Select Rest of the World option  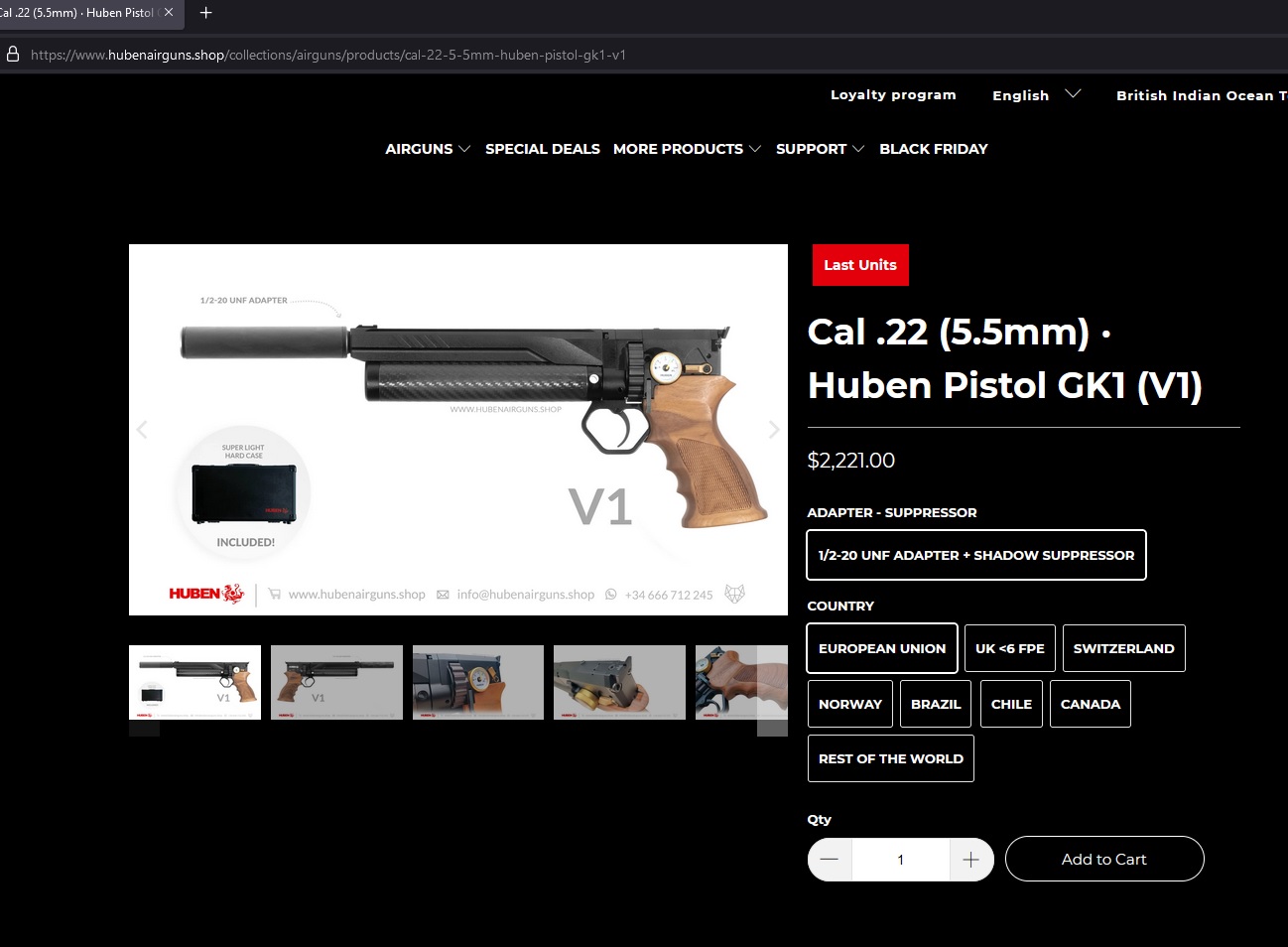[x=891, y=758]
